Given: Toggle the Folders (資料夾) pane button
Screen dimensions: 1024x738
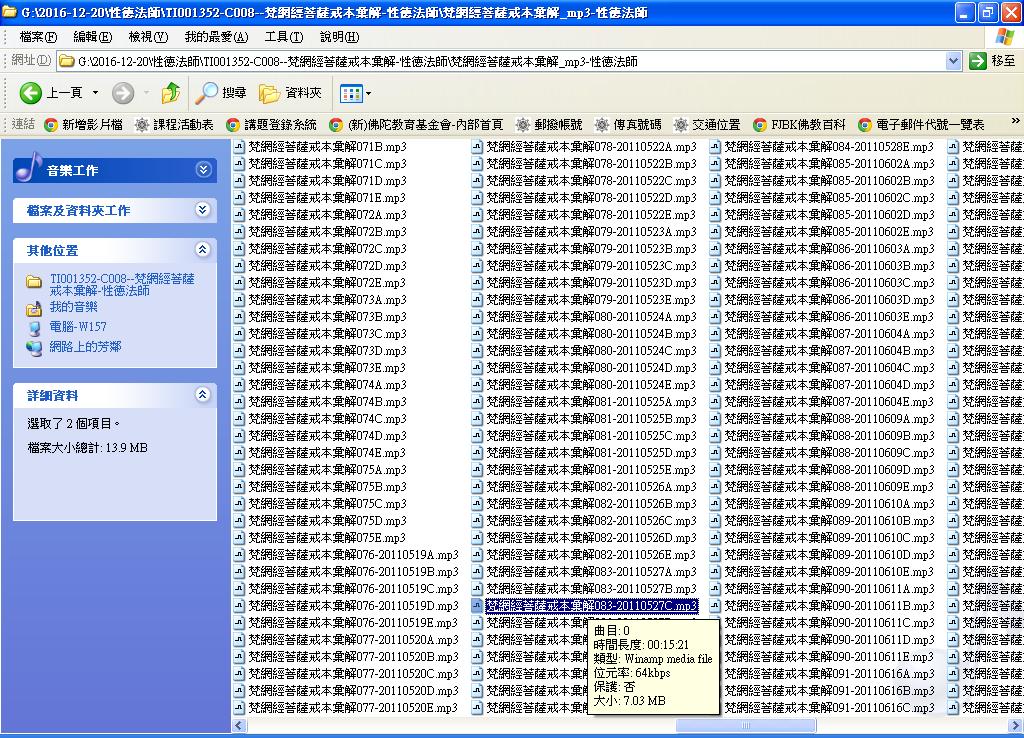Looking at the screenshot, I should click(290, 93).
